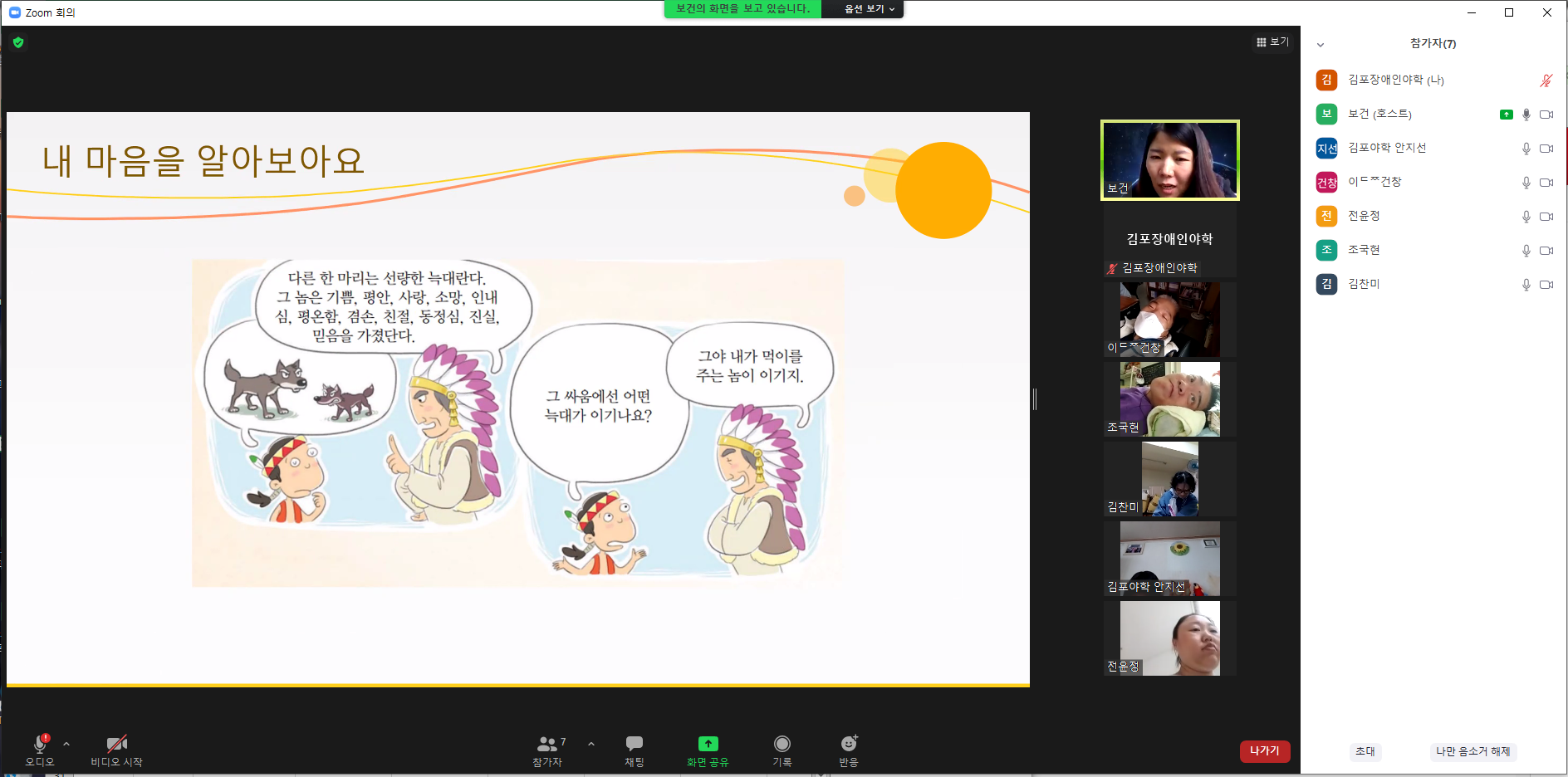Open the 옵션 보기 dropdown on the sharing bar
Screen dimensions: 1568x777
[x=869, y=9]
